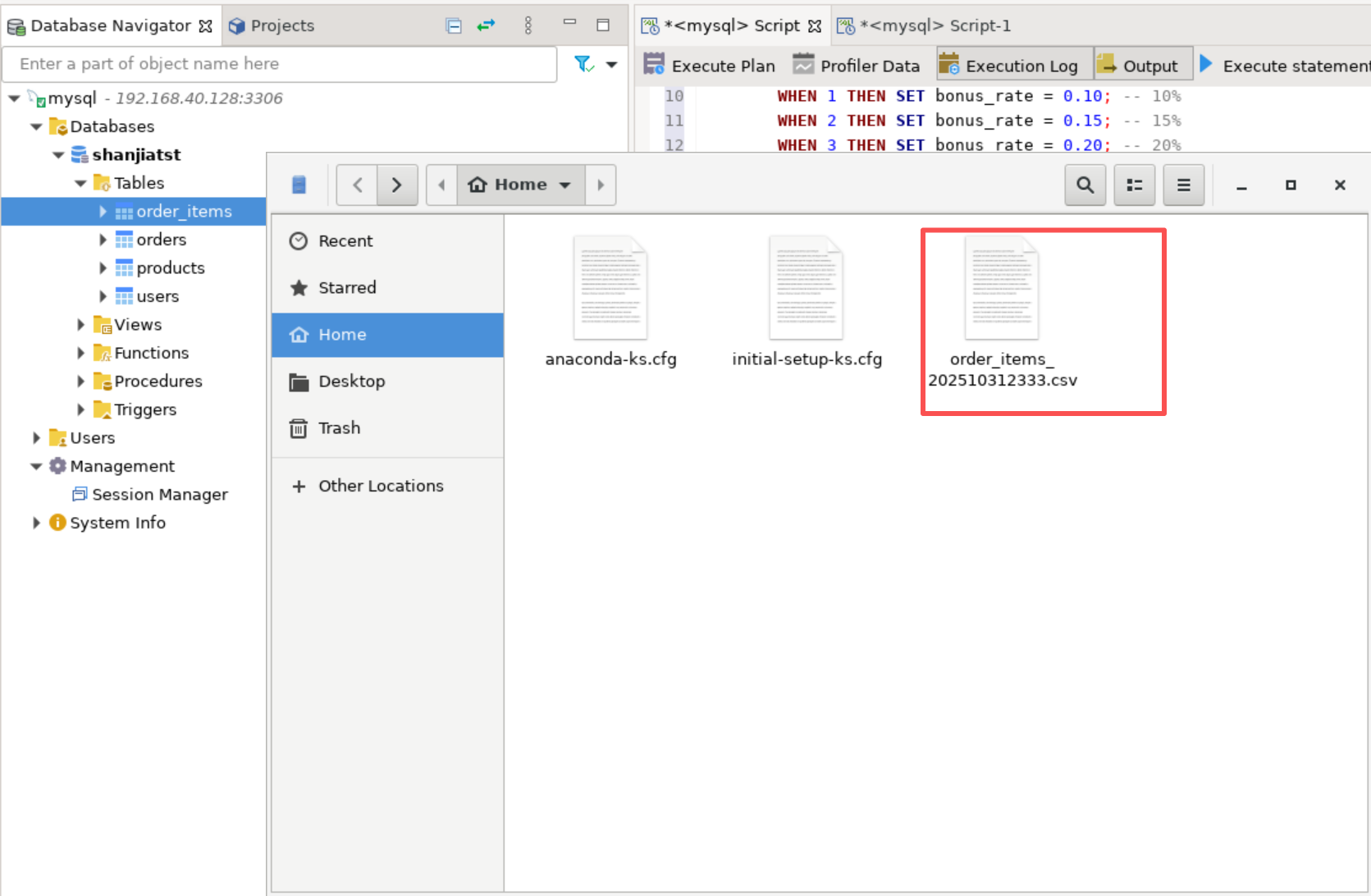
Task: Open the file manager hamburger menu
Action: (1183, 185)
